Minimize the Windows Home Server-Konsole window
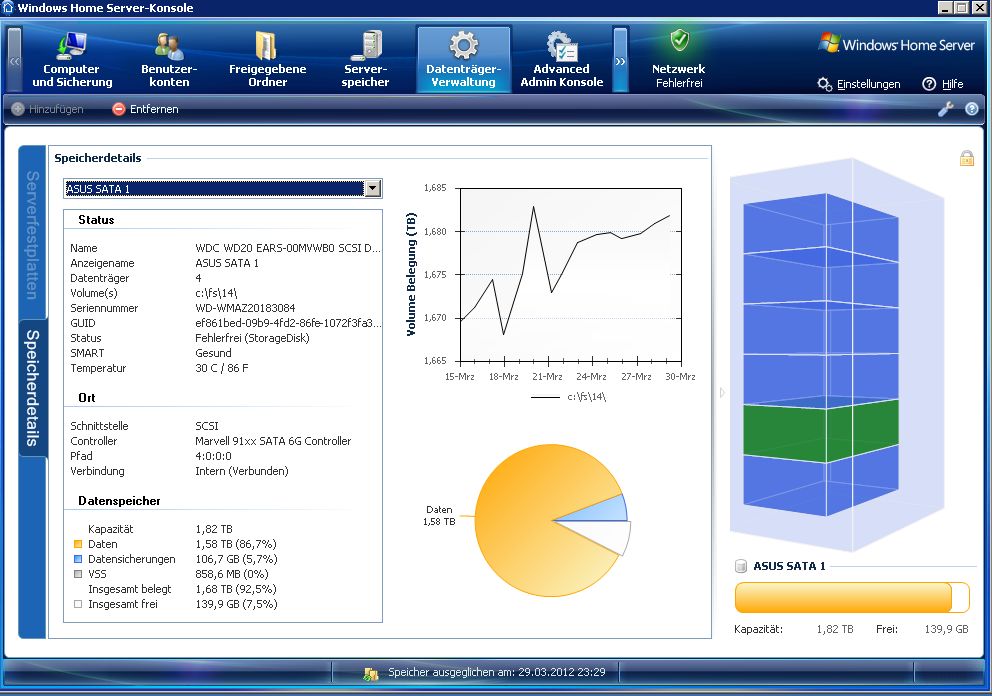The width and height of the screenshot is (992, 696). (x=945, y=8)
